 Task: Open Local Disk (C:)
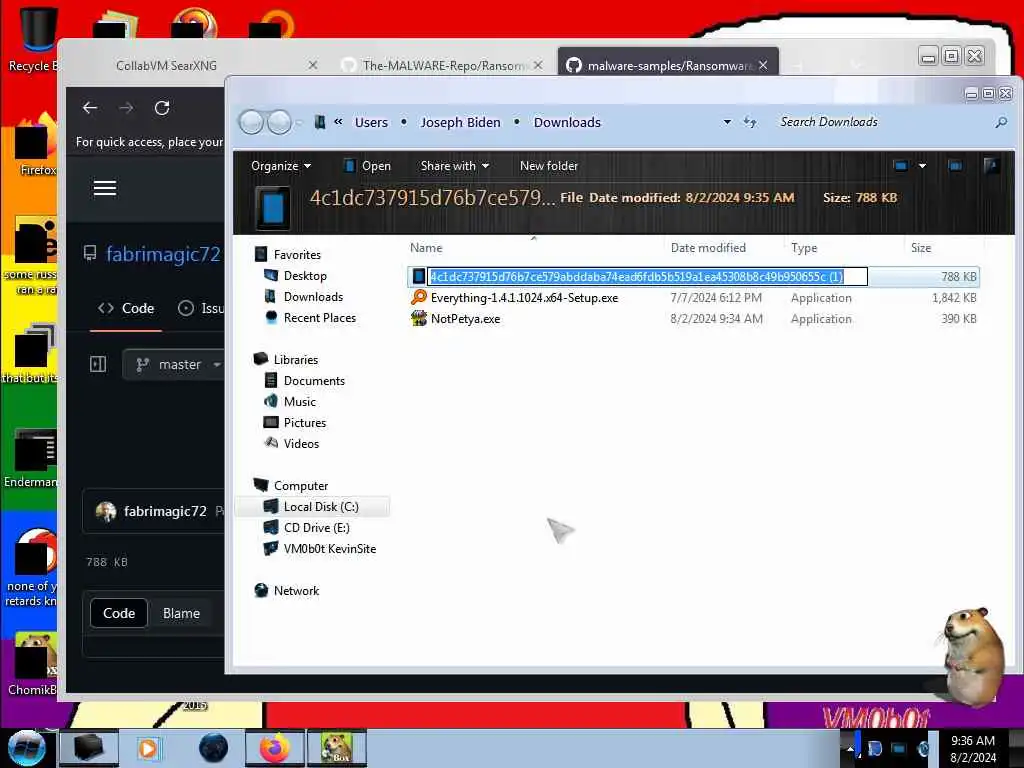pos(321,507)
